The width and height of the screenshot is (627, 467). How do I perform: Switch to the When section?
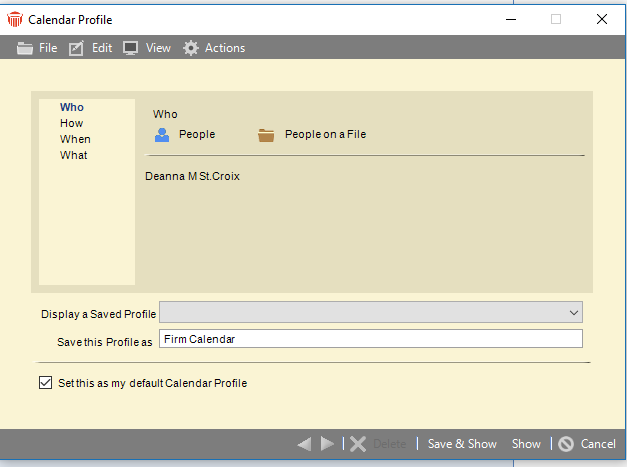pyautogui.click(x=75, y=139)
